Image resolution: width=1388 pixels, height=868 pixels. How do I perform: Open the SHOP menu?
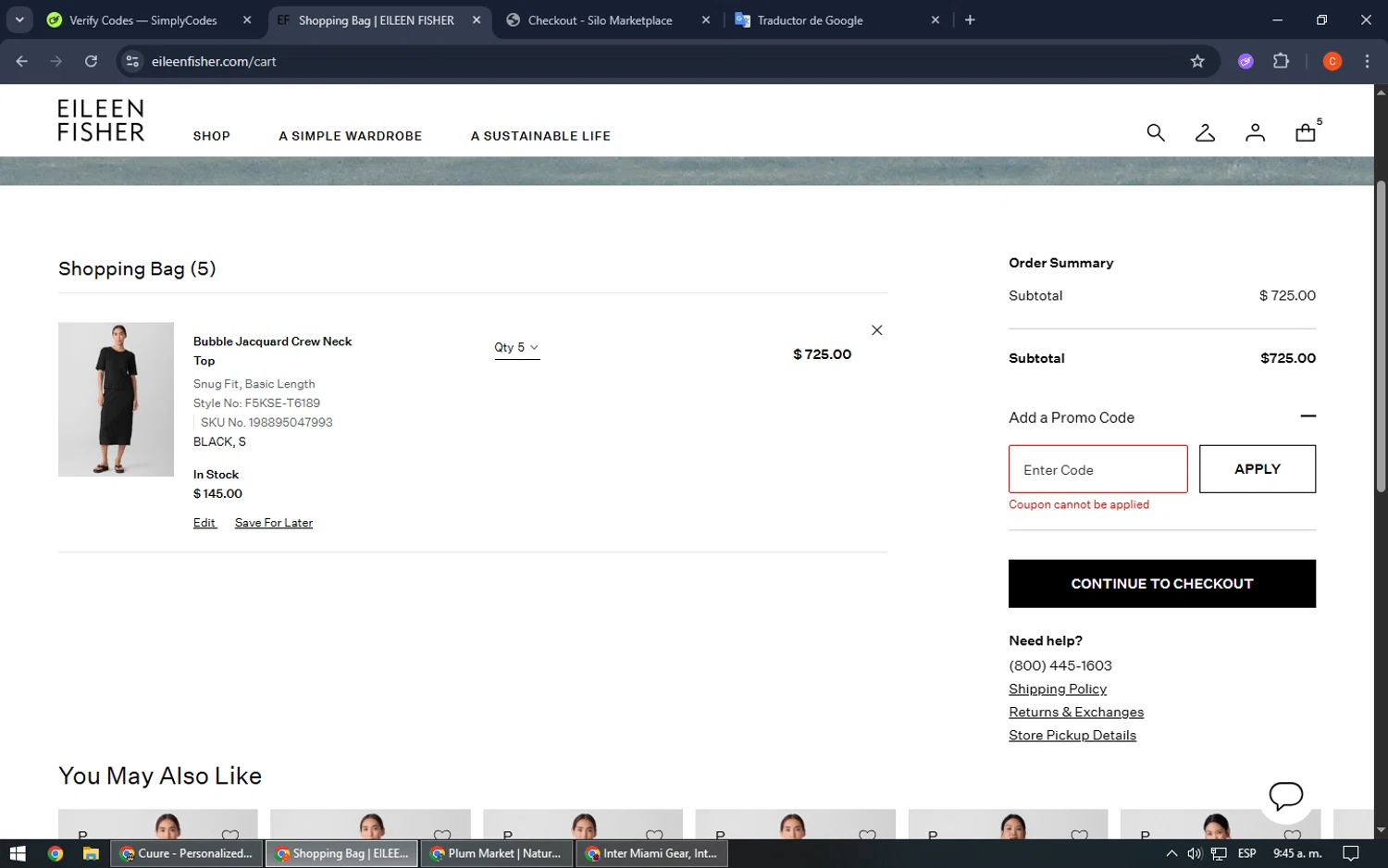[212, 136]
